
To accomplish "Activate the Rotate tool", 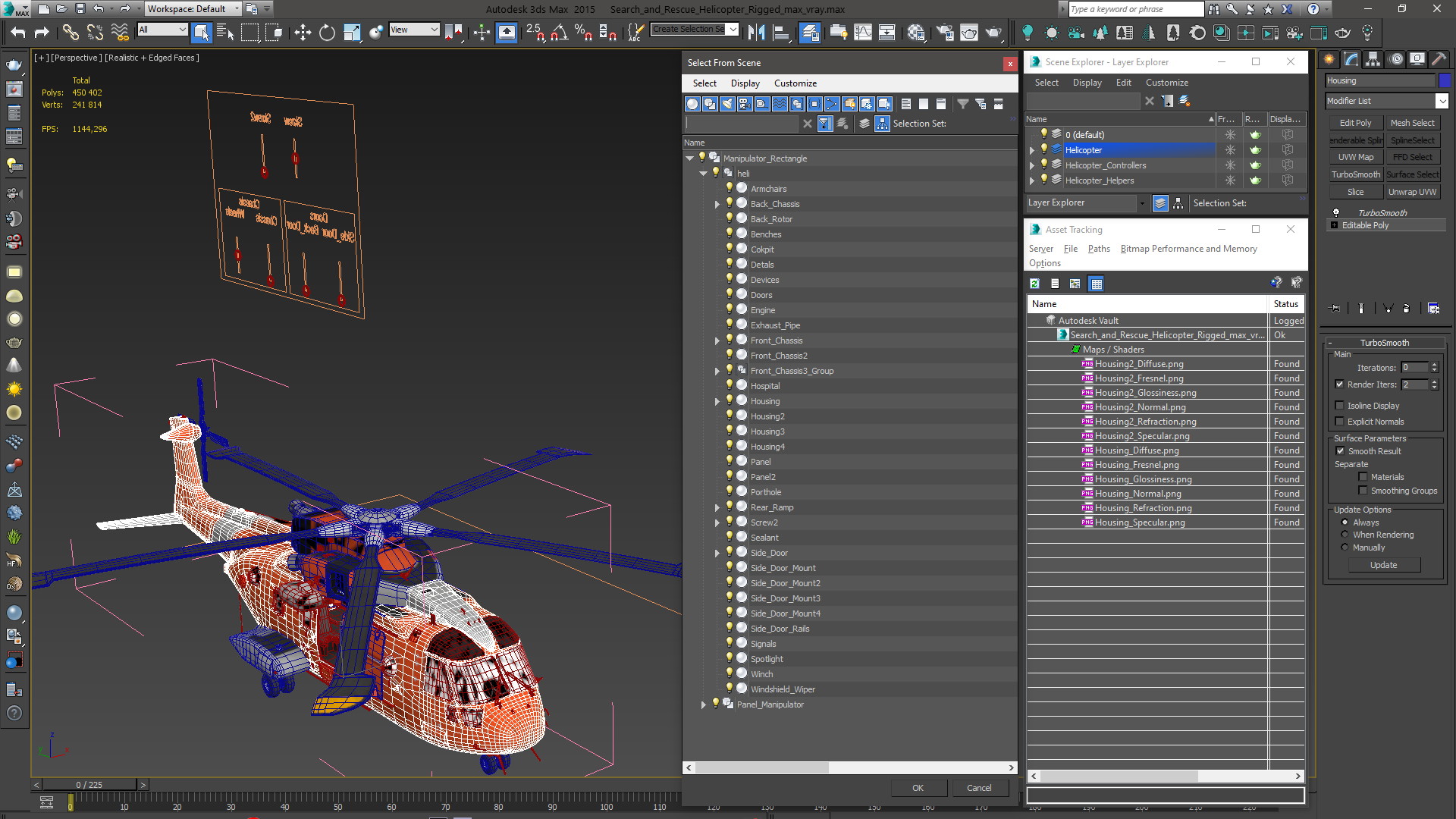I will 327,32.
